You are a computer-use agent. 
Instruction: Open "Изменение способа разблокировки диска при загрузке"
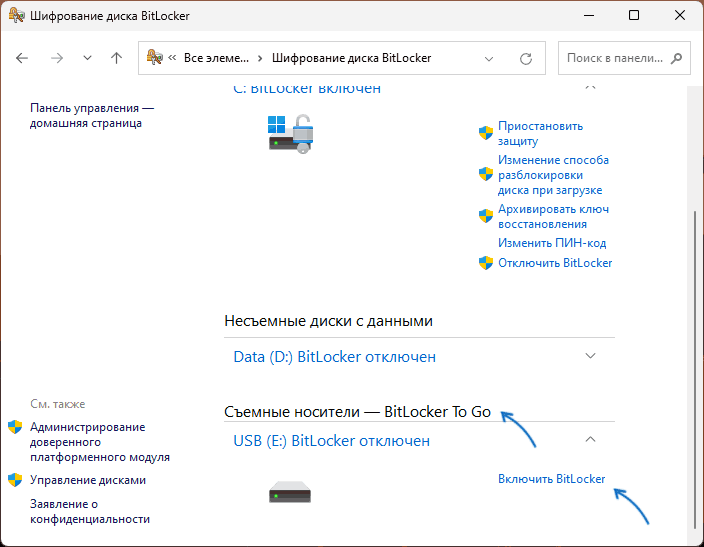(x=553, y=175)
